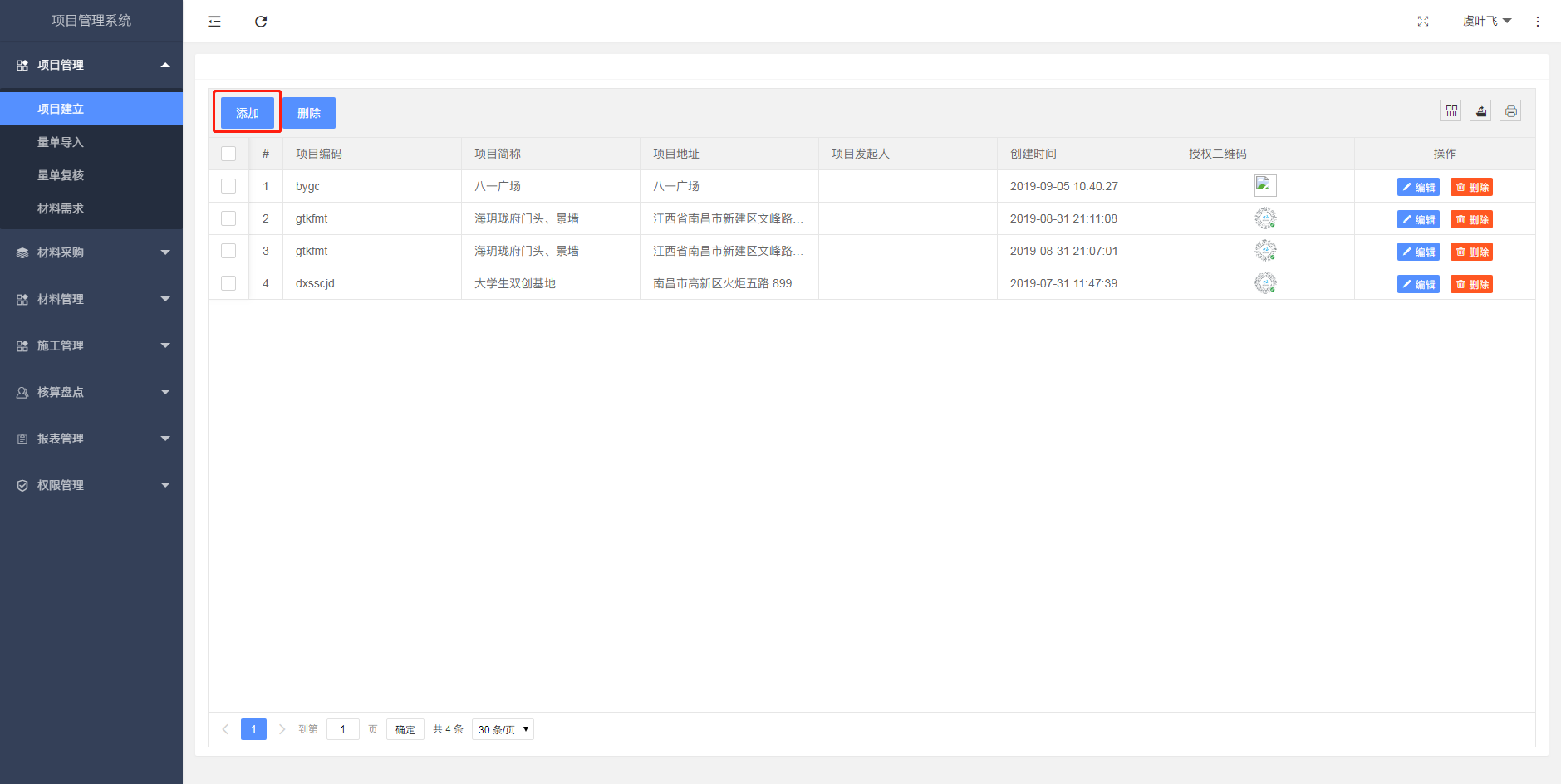This screenshot has width=1561, height=784.
Task: Click 编辑 for row 3 gtkfmt
Action: [1418, 252]
